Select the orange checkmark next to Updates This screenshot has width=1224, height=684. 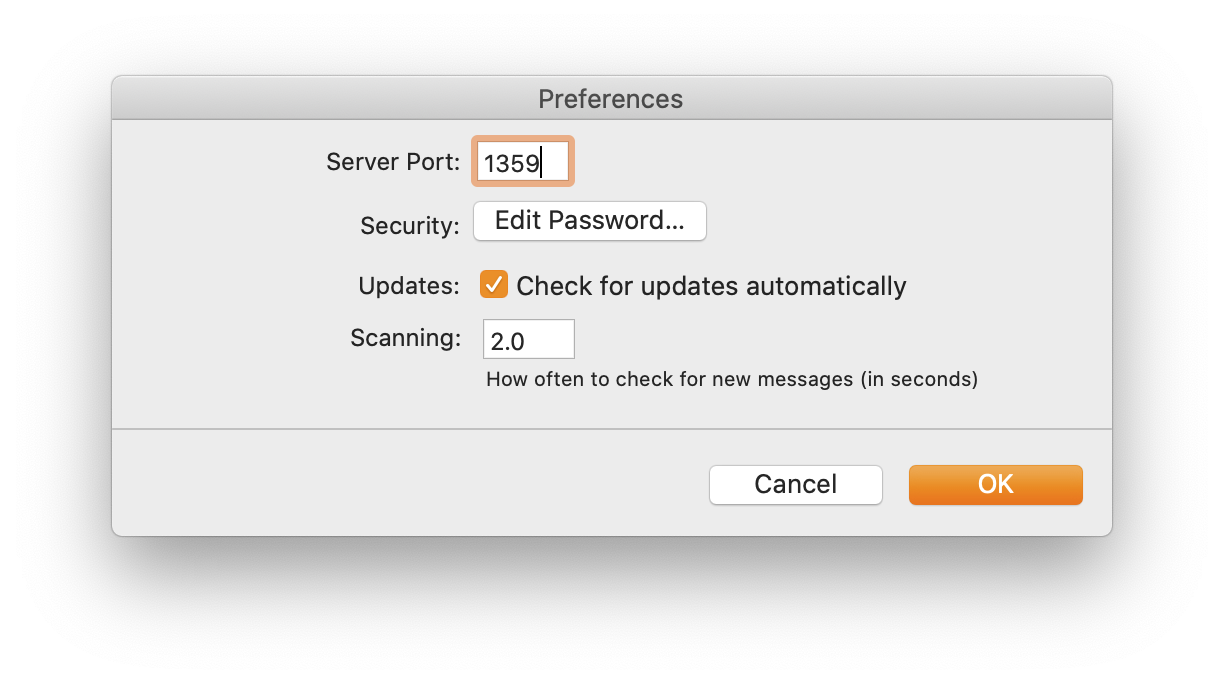[x=494, y=285]
